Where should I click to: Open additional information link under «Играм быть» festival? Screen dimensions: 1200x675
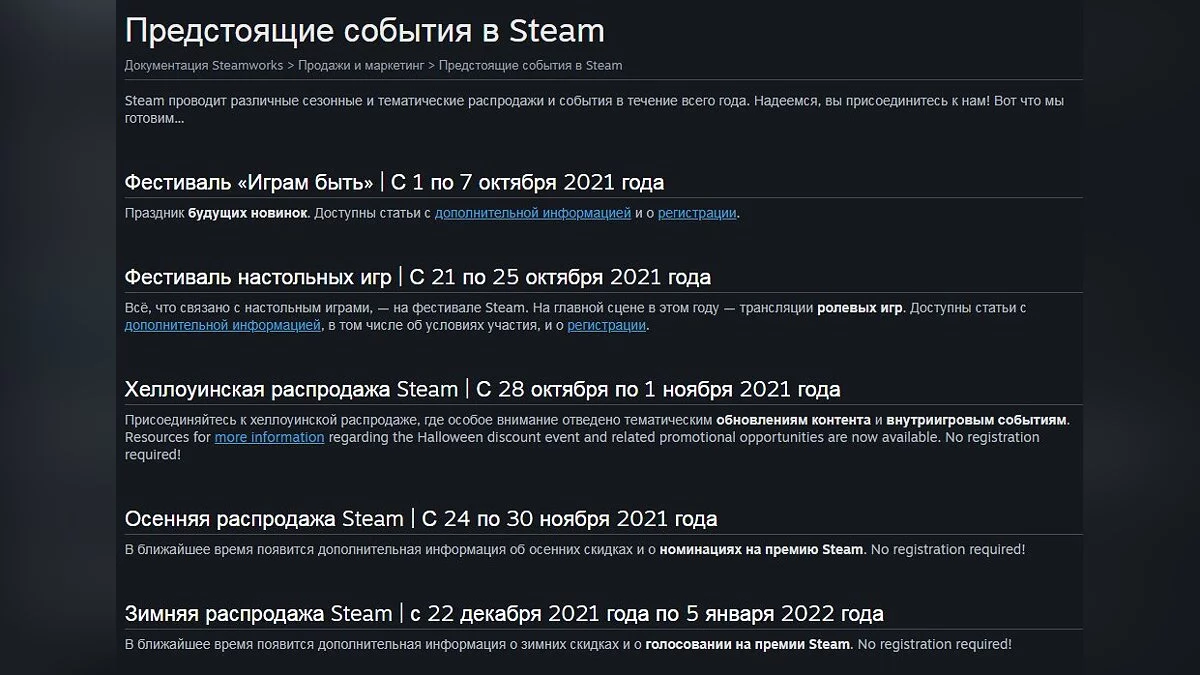coord(532,213)
